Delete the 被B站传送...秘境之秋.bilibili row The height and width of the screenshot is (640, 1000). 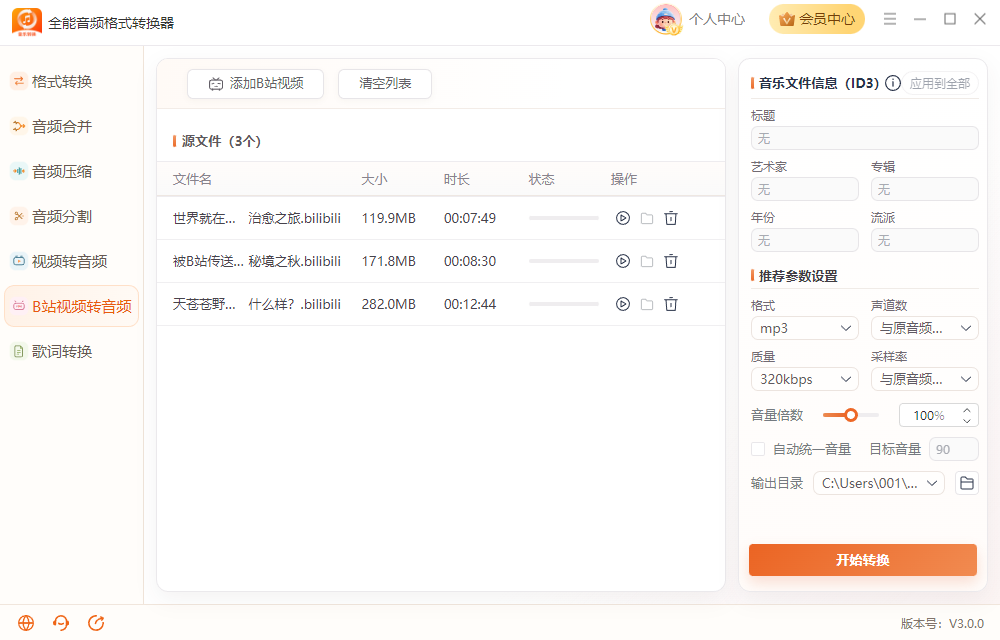671,261
